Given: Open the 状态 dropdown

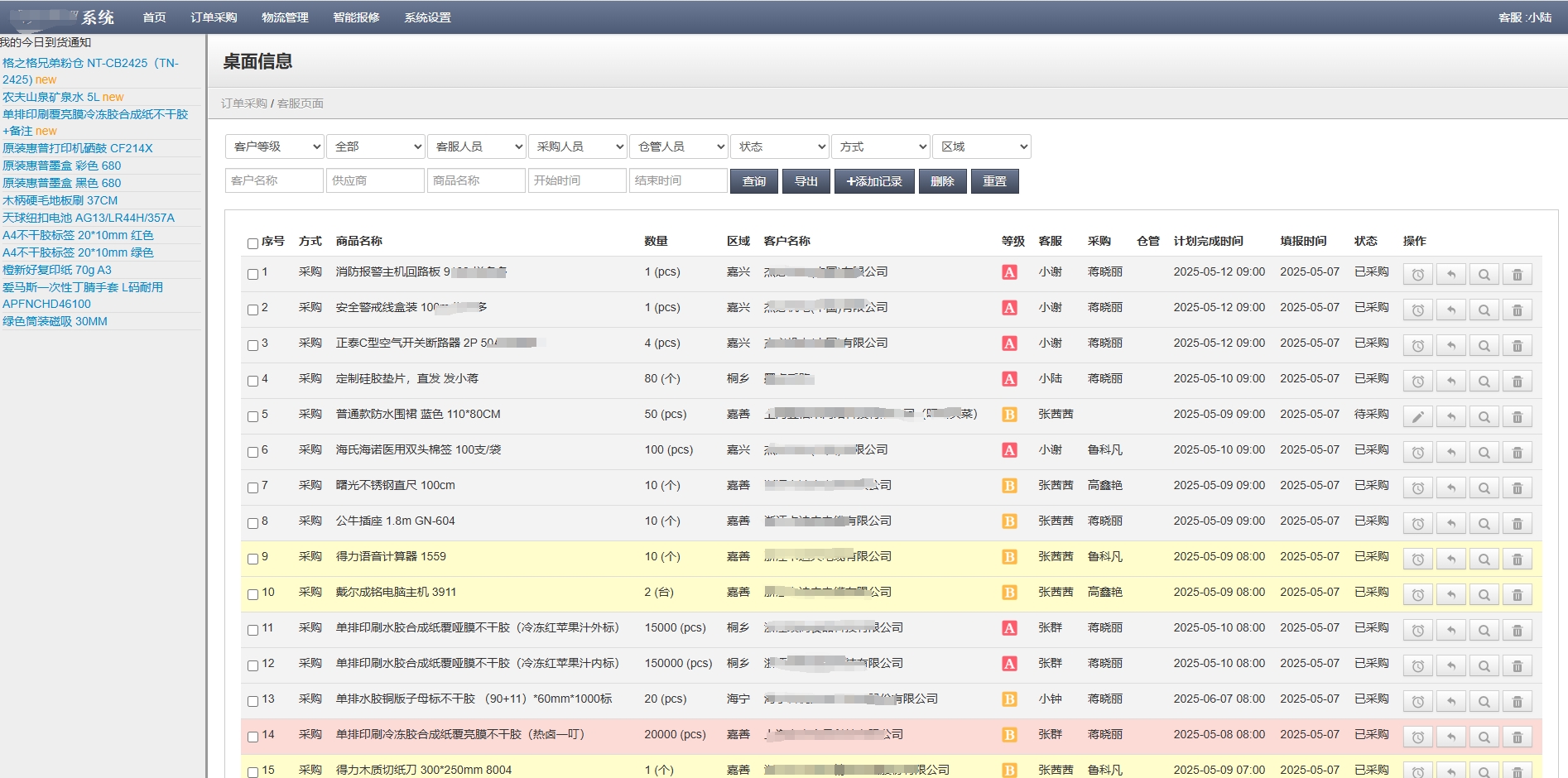Looking at the screenshot, I should click(x=779, y=146).
